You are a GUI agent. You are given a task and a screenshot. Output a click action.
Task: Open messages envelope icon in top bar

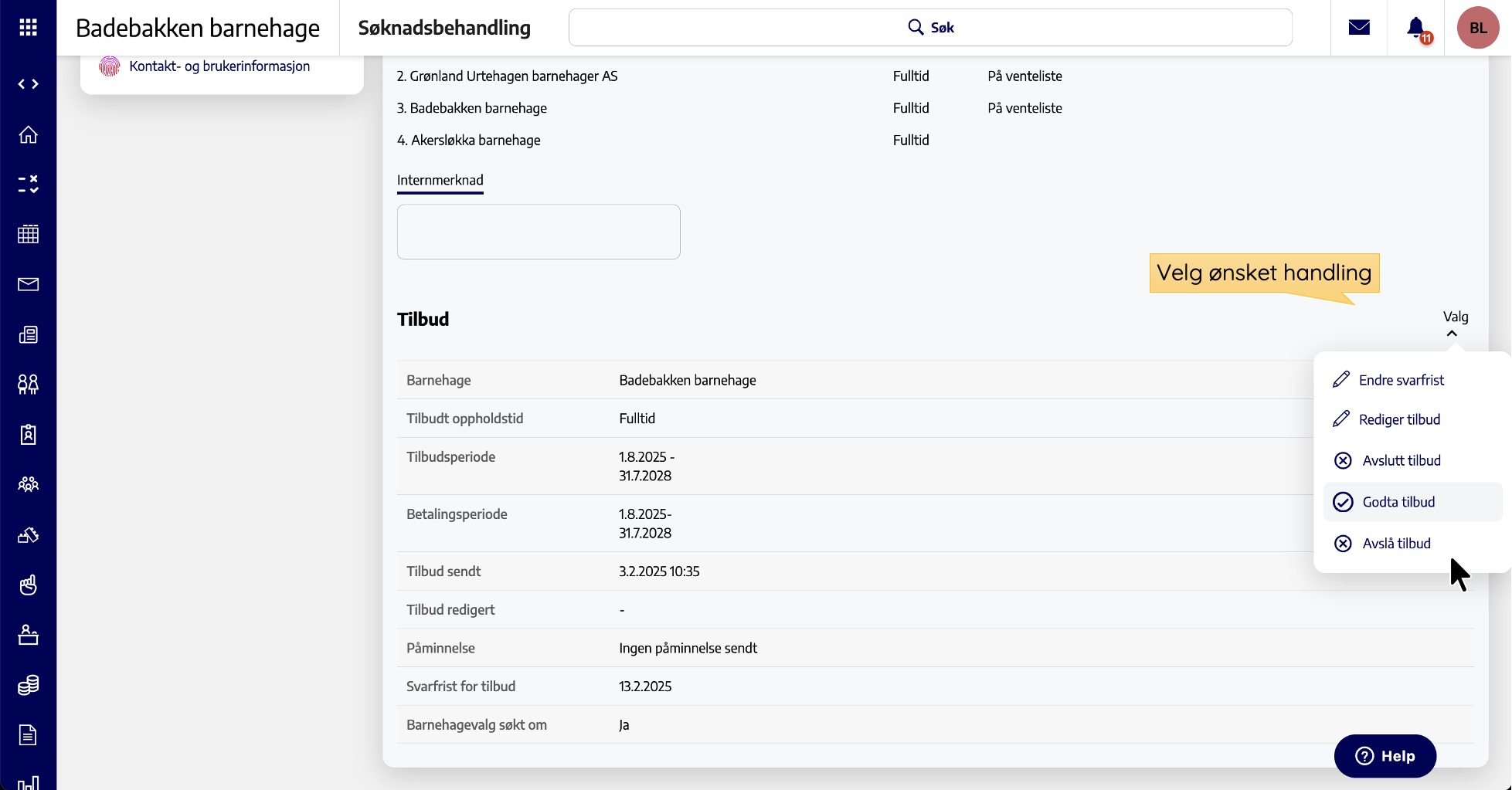[x=1359, y=28]
